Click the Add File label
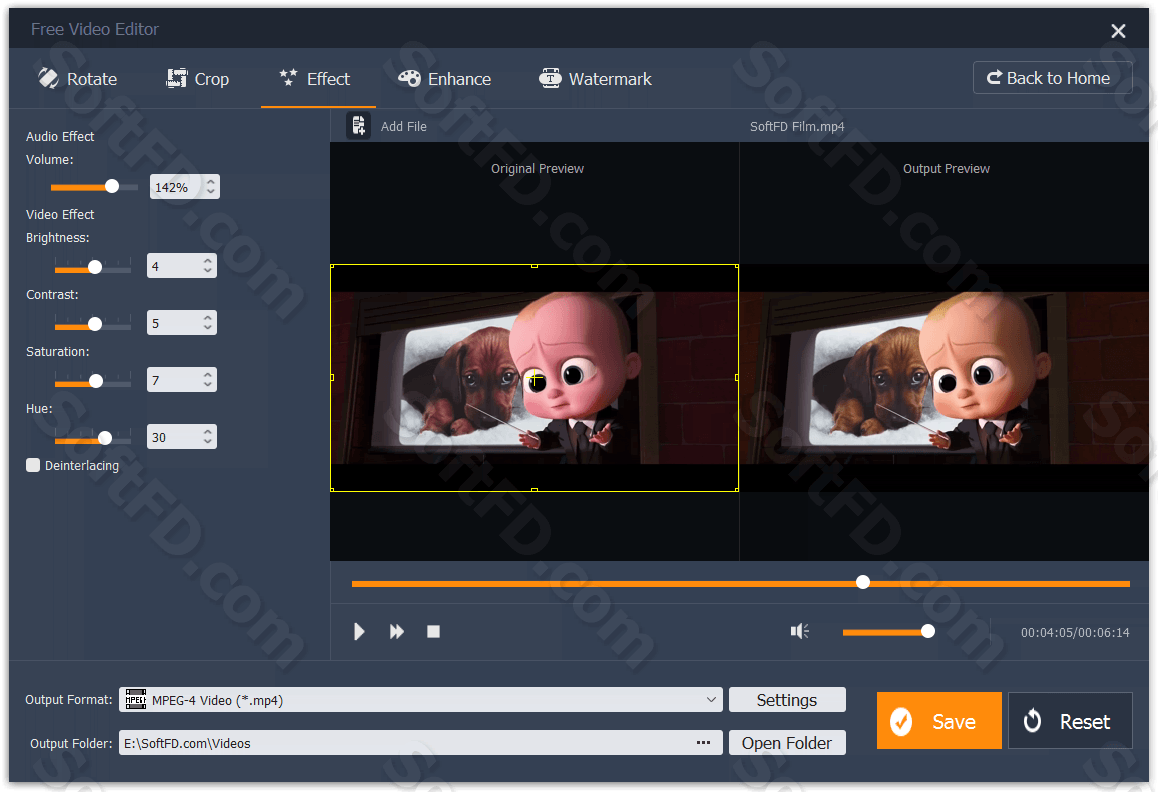Viewport: 1158px width, 792px height. (403, 126)
